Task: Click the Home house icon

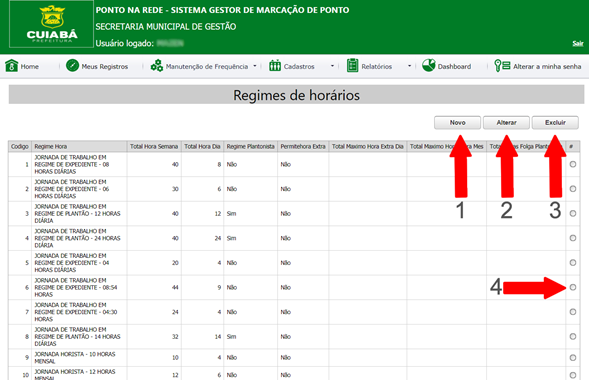Action: pyautogui.click(x=11, y=66)
